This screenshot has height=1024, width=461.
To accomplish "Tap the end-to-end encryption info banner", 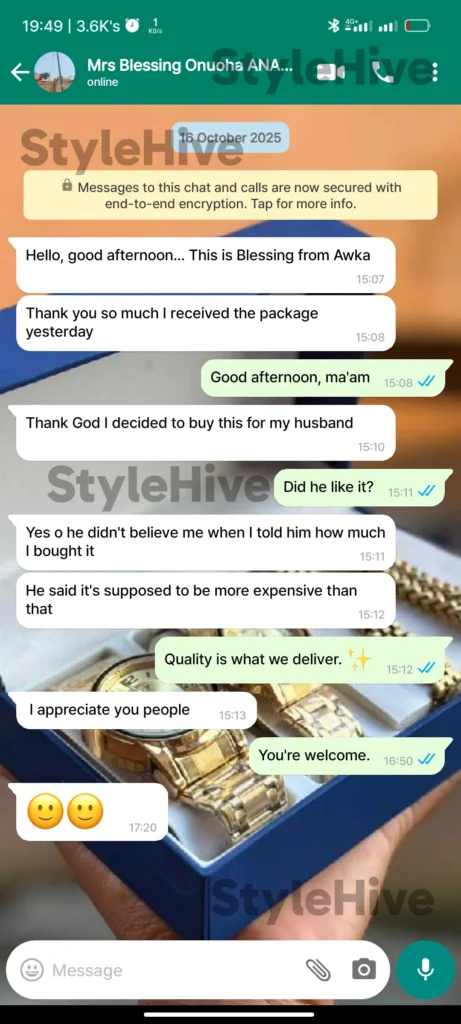I will pos(230,195).
